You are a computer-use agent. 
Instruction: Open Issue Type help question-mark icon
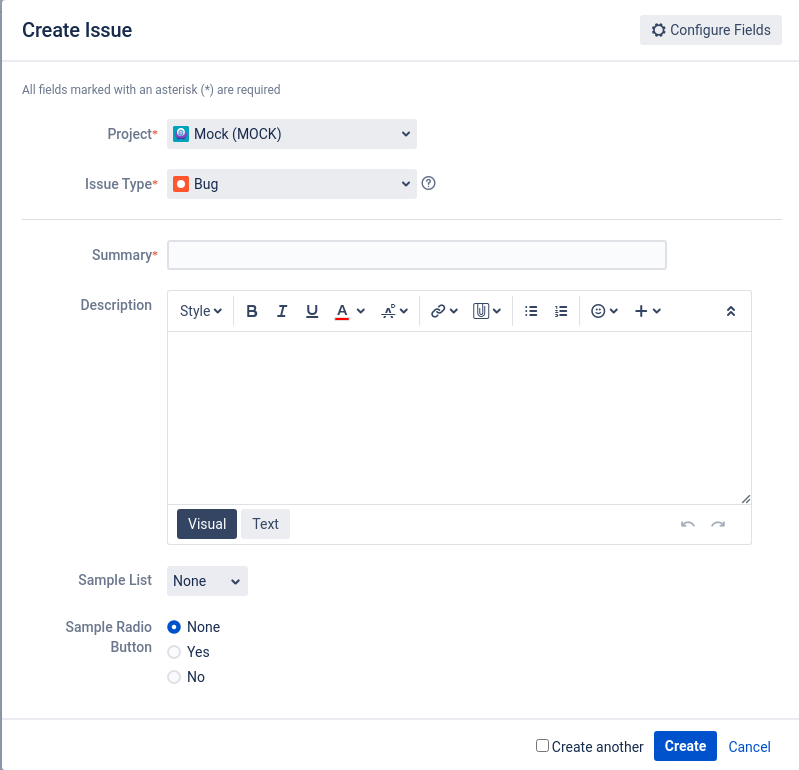pyautogui.click(x=429, y=183)
